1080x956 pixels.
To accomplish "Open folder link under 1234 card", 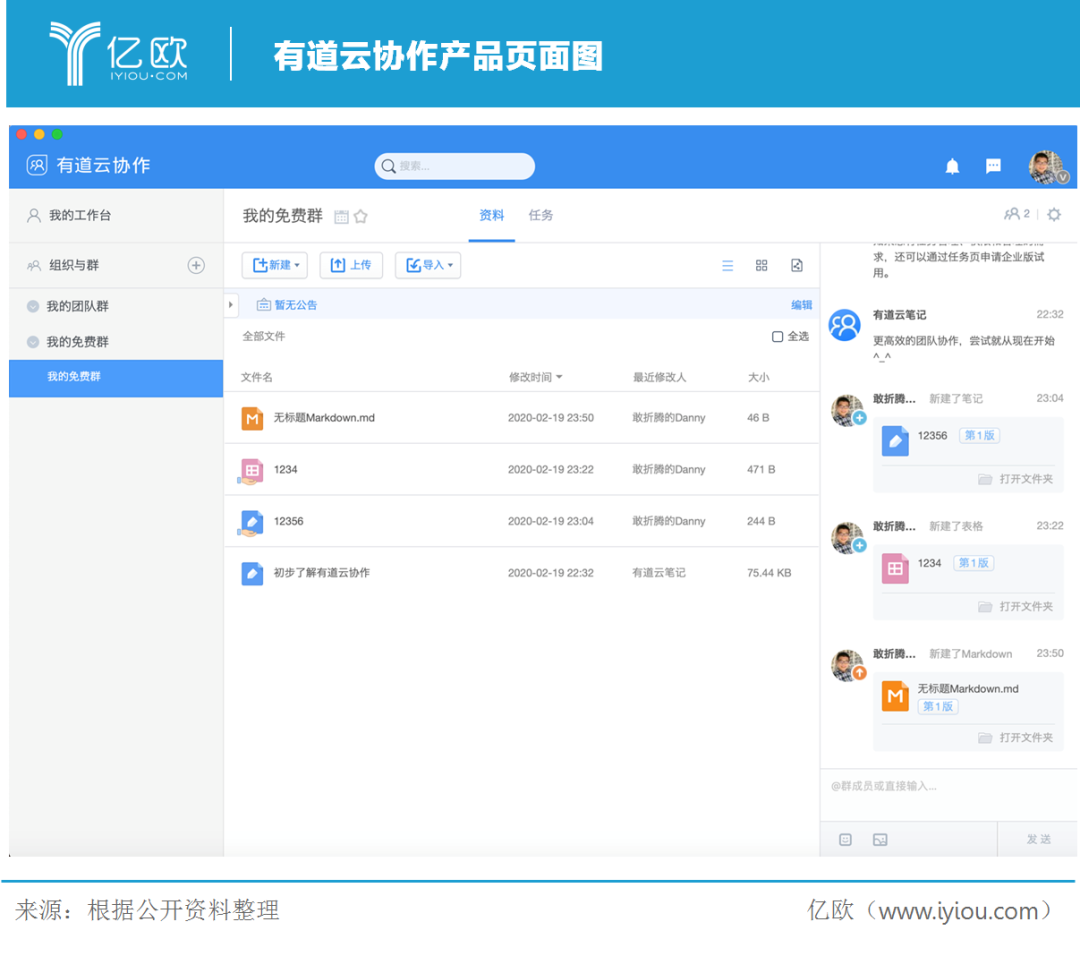I will click(1016, 607).
